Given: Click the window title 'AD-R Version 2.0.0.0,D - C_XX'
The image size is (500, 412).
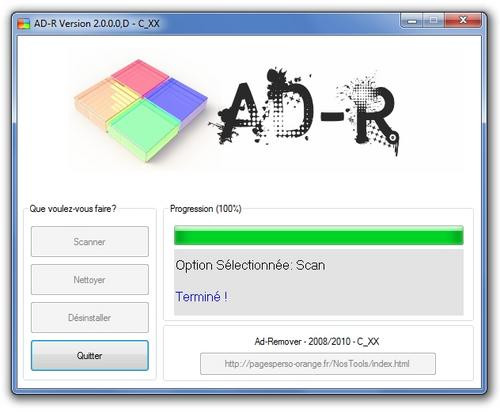Looking at the screenshot, I should click(97, 24).
